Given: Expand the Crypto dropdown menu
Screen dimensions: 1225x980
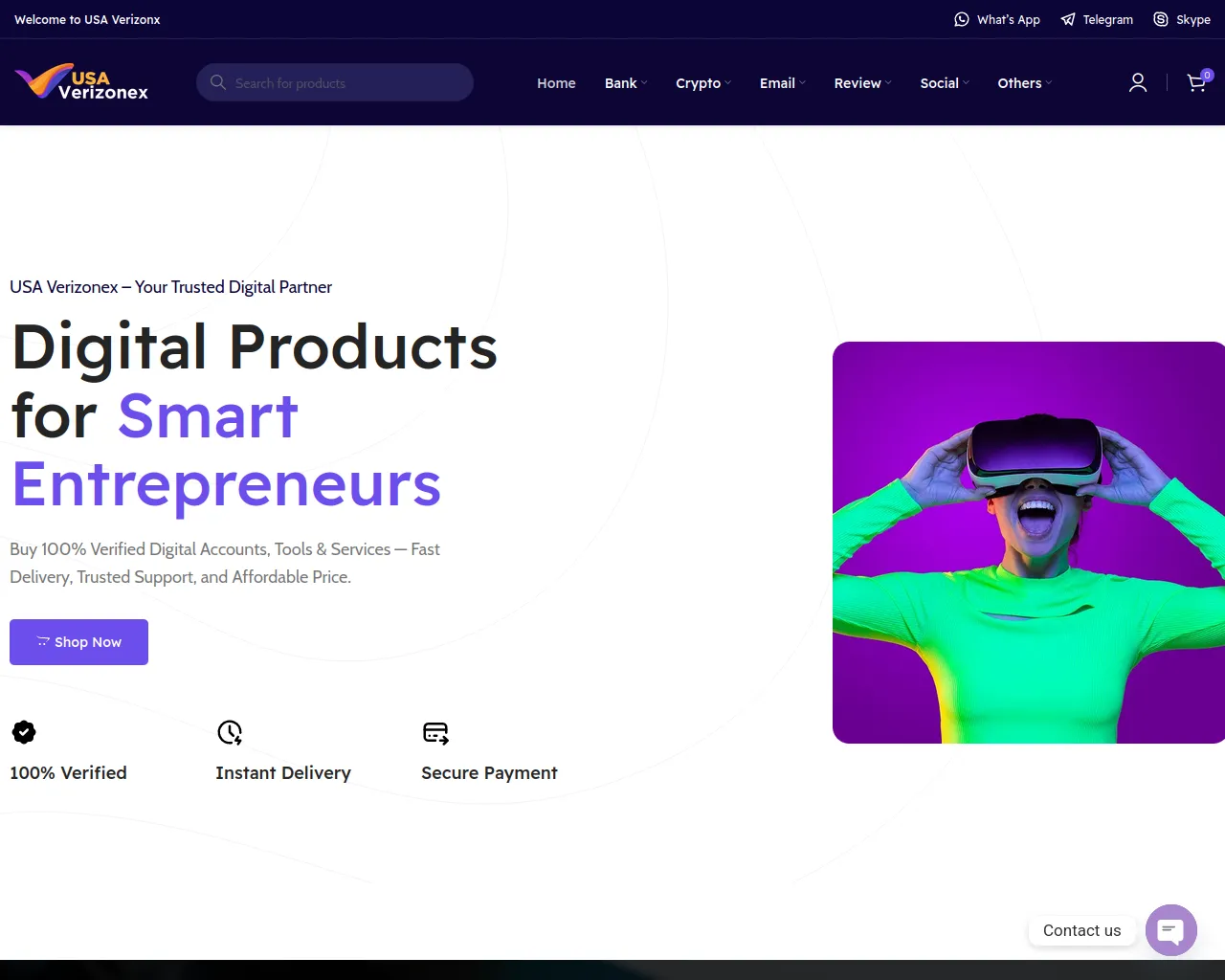Looking at the screenshot, I should [x=703, y=83].
